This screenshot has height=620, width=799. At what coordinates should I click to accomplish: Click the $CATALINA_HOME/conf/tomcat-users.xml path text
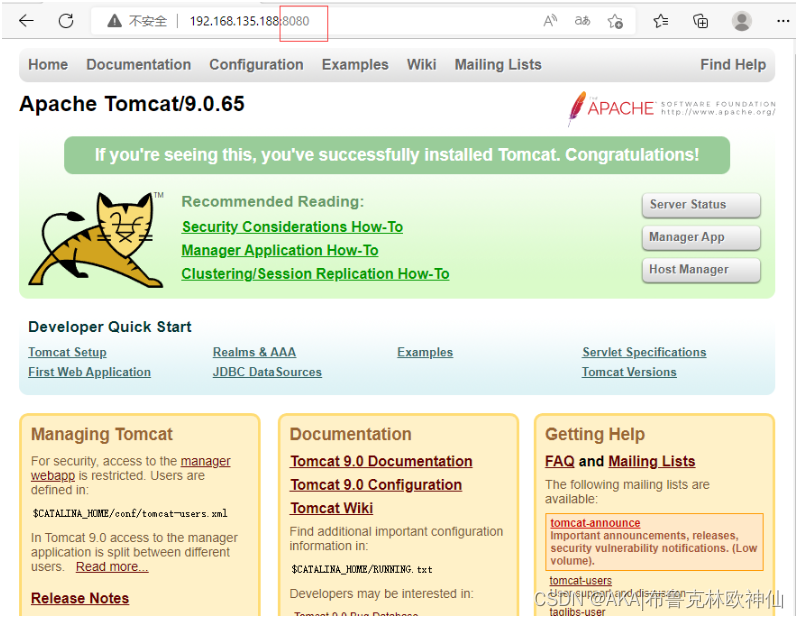[130, 514]
